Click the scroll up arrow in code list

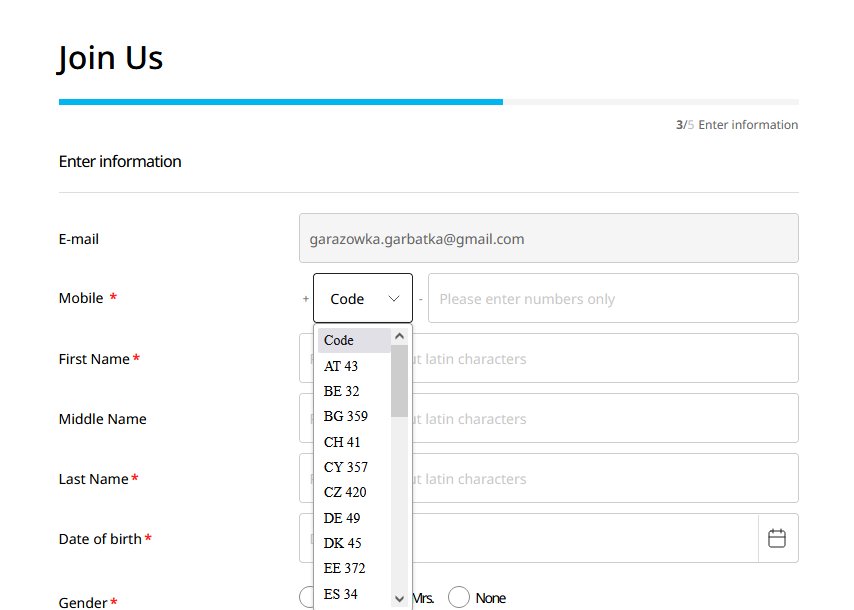point(399,337)
